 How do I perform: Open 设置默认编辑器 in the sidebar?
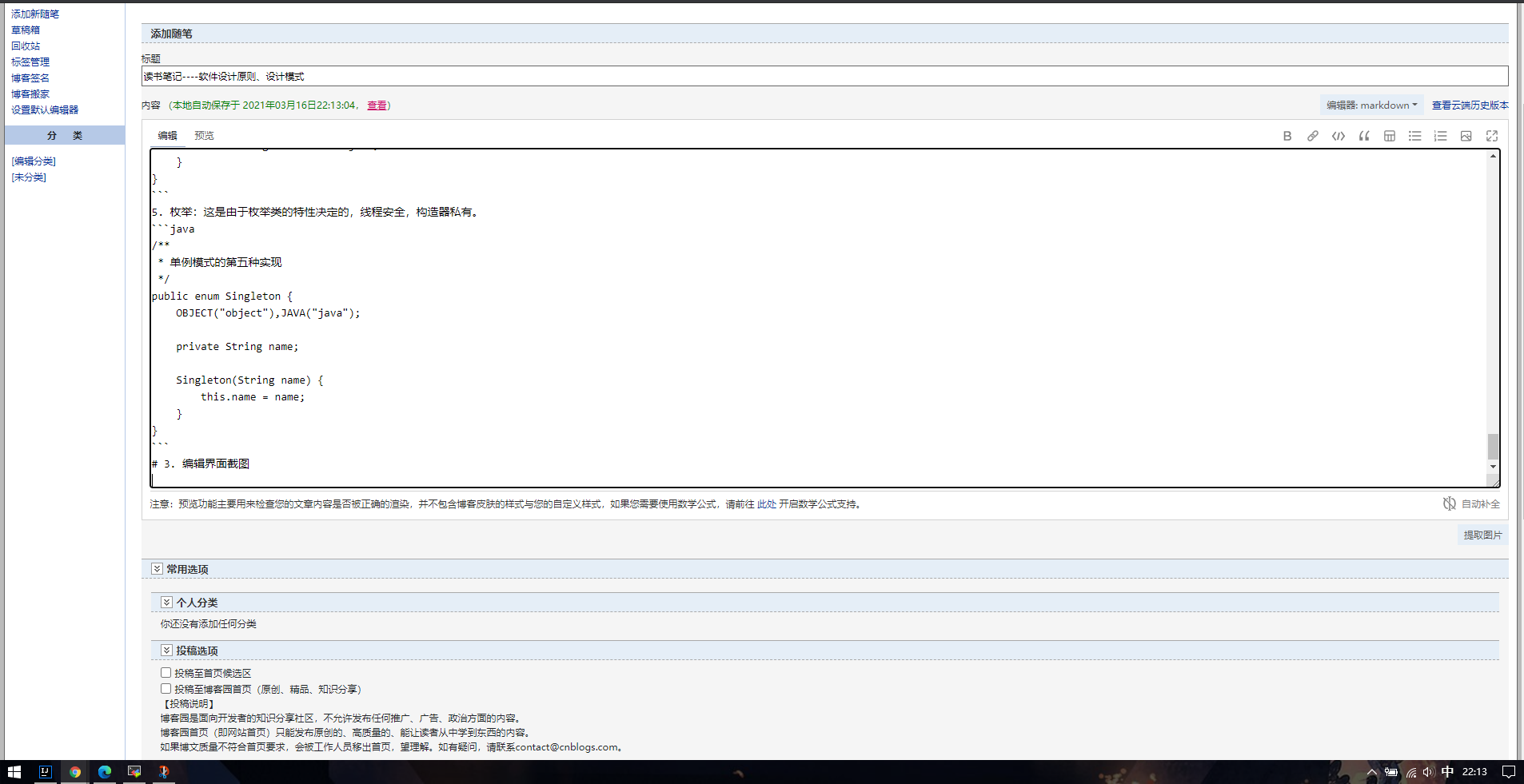[45, 110]
